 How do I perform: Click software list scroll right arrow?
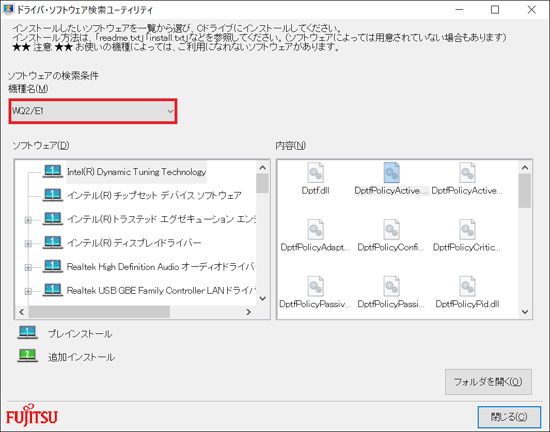pyautogui.click(x=249, y=312)
